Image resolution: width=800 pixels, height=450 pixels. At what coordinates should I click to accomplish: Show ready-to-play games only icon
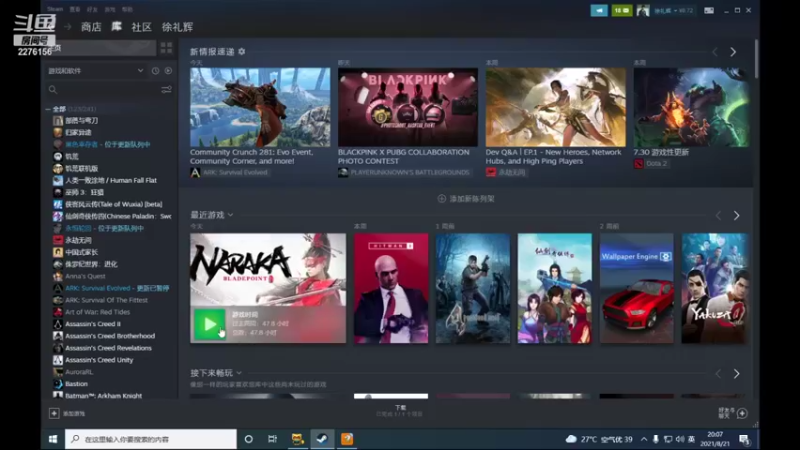click(x=168, y=71)
